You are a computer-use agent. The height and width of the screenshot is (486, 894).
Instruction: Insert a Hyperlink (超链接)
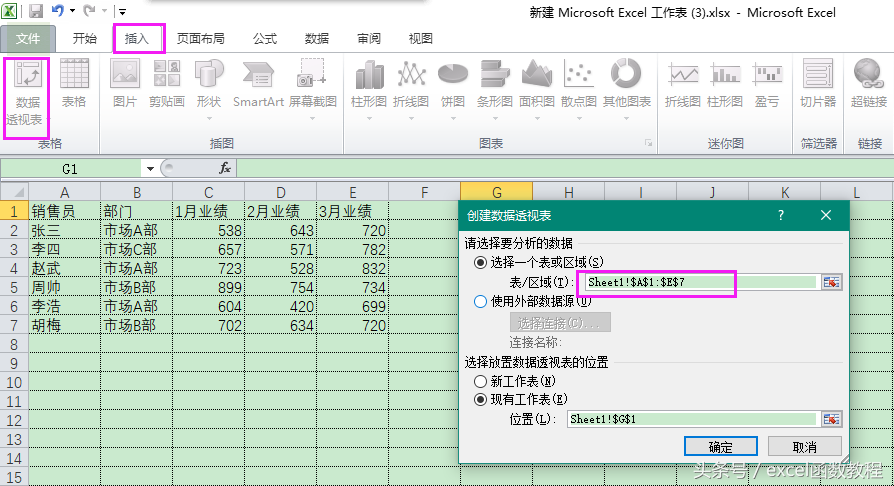point(869,83)
